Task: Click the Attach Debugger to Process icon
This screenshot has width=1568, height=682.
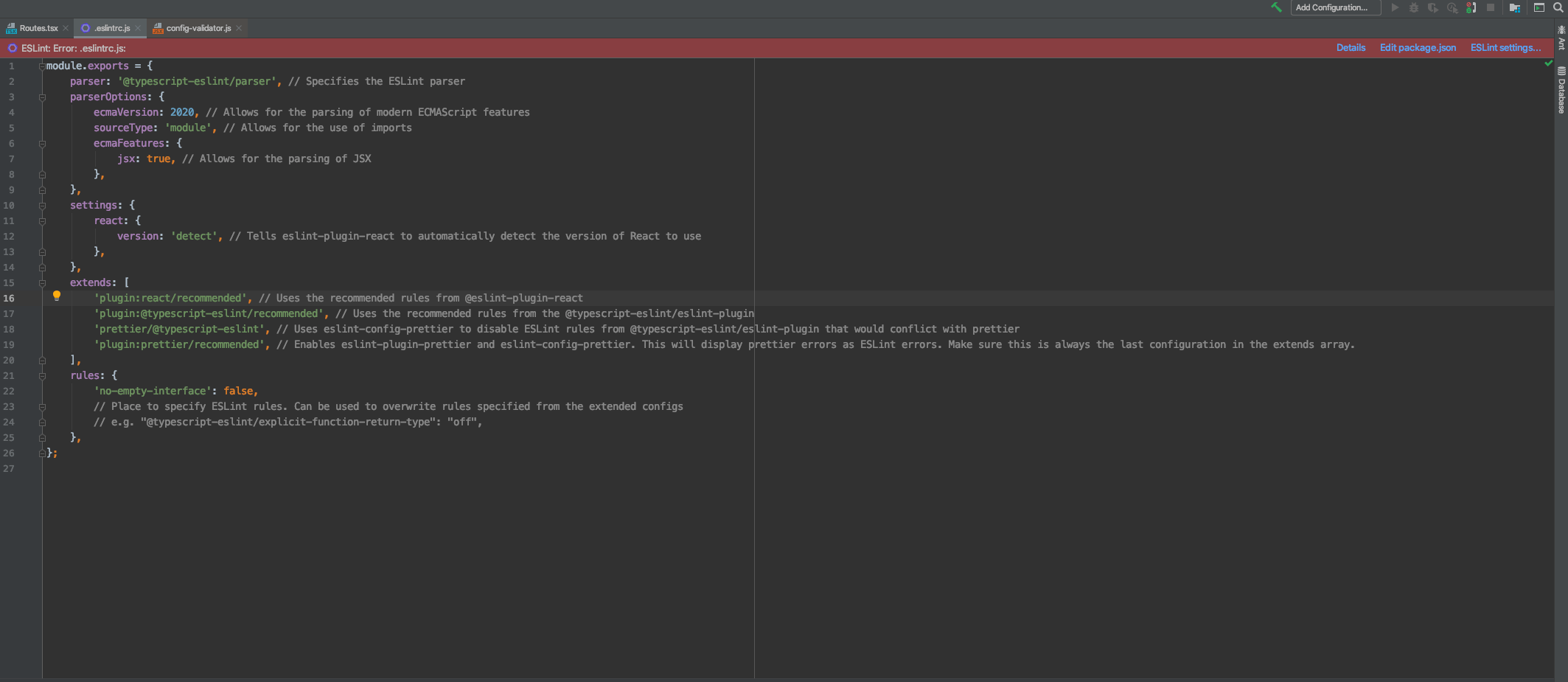Action: [x=1471, y=7]
